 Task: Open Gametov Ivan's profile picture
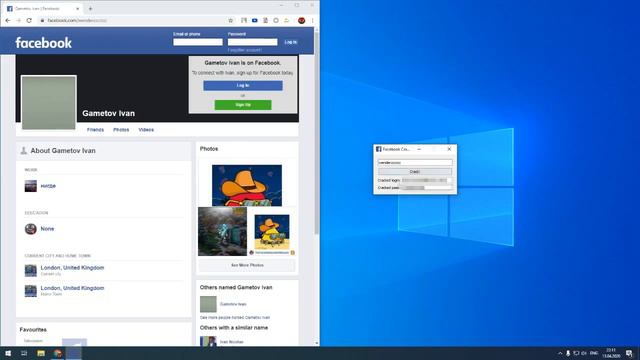tap(49, 102)
